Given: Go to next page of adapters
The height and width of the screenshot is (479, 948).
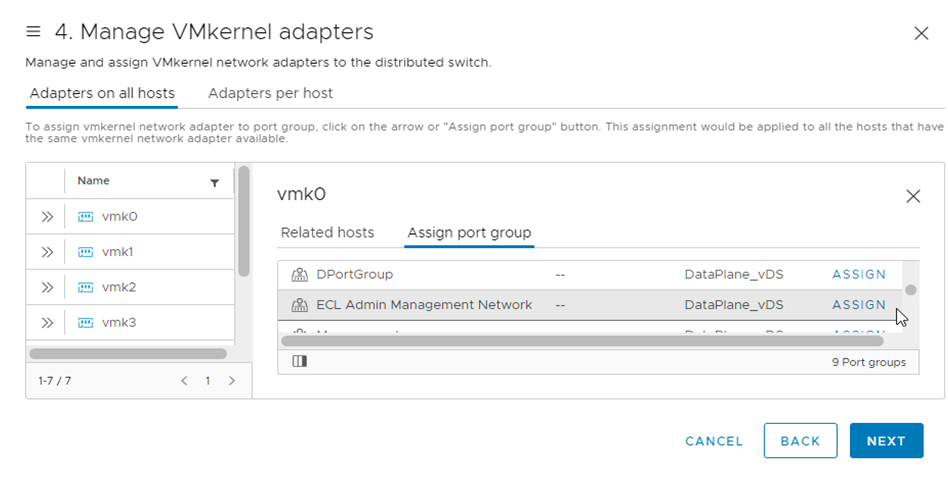Looking at the screenshot, I should (x=232, y=381).
